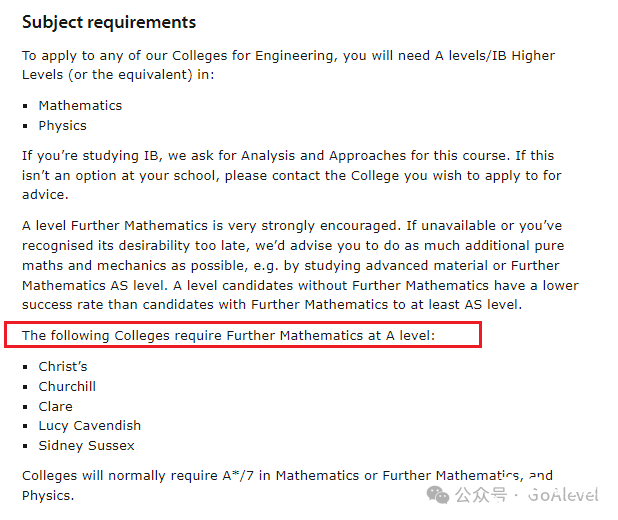Click the bullet marker beside Sidney Sussex

click(25, 446)
